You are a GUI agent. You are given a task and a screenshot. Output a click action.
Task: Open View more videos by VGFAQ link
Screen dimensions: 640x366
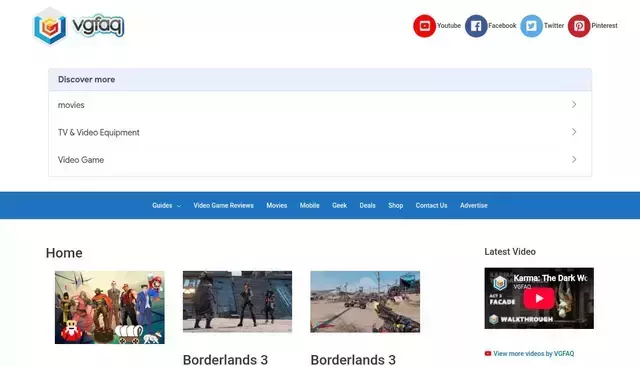(533, 353)
